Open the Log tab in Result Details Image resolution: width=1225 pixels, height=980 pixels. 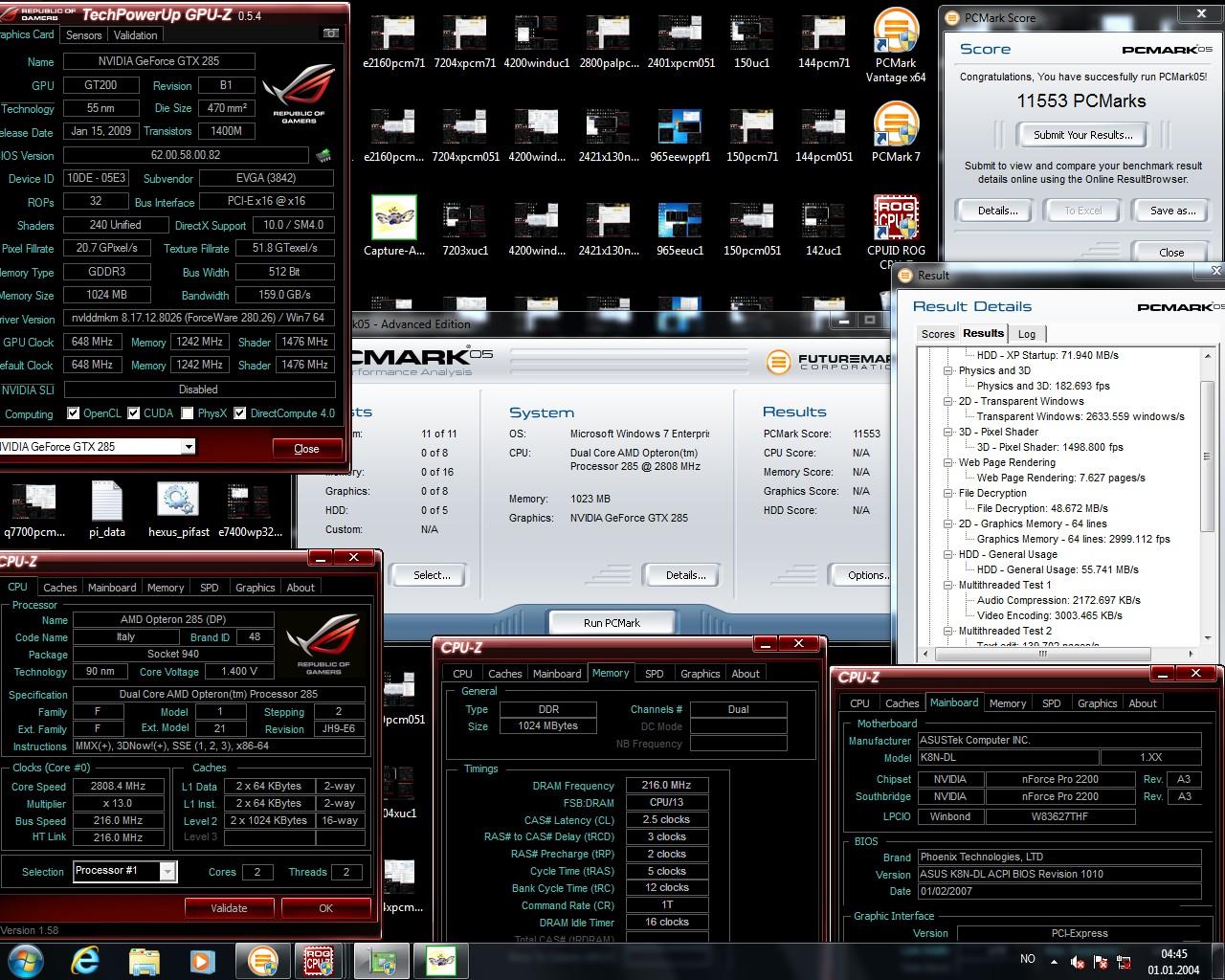coord(1027,334)
